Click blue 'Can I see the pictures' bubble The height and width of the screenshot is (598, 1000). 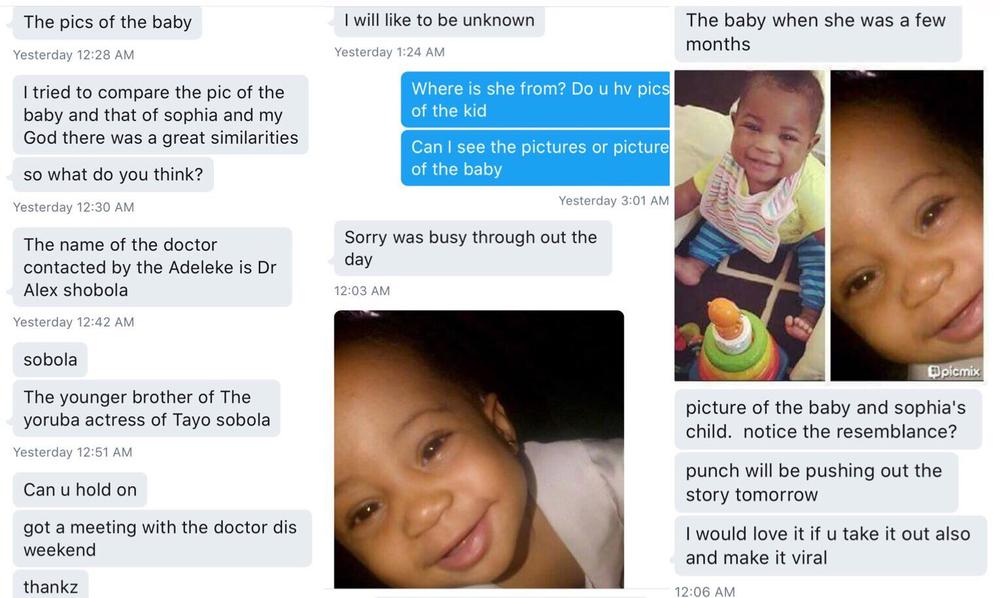click(x=536, y=158)
